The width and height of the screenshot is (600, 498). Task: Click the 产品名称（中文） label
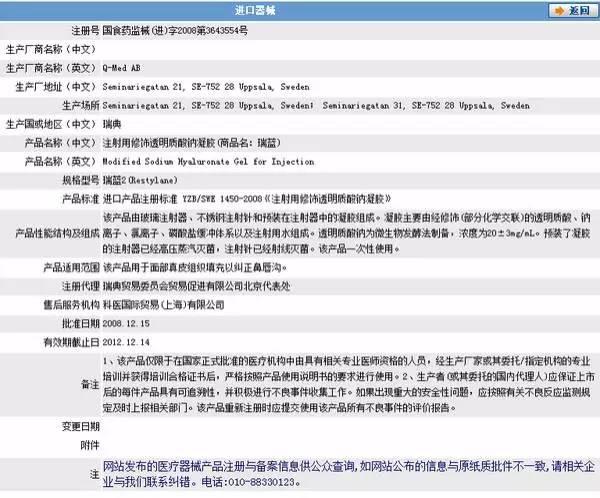(x=60, y=143)
